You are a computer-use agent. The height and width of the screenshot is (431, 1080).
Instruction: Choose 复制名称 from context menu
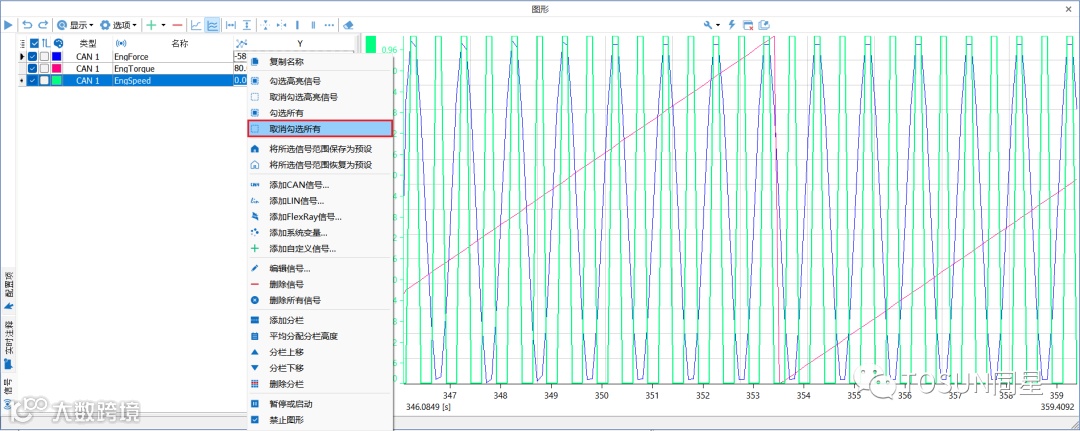coord(320,61)
